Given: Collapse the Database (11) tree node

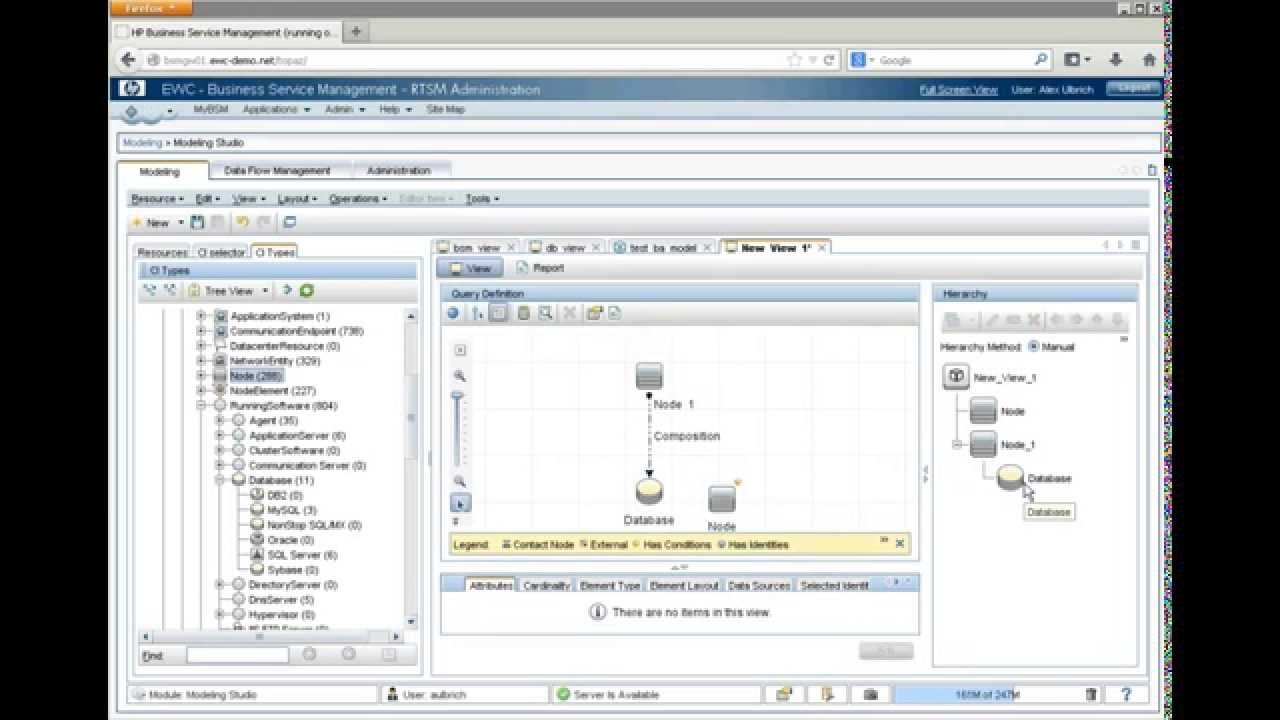Looking at the screenshot, I should coord(219,480).
